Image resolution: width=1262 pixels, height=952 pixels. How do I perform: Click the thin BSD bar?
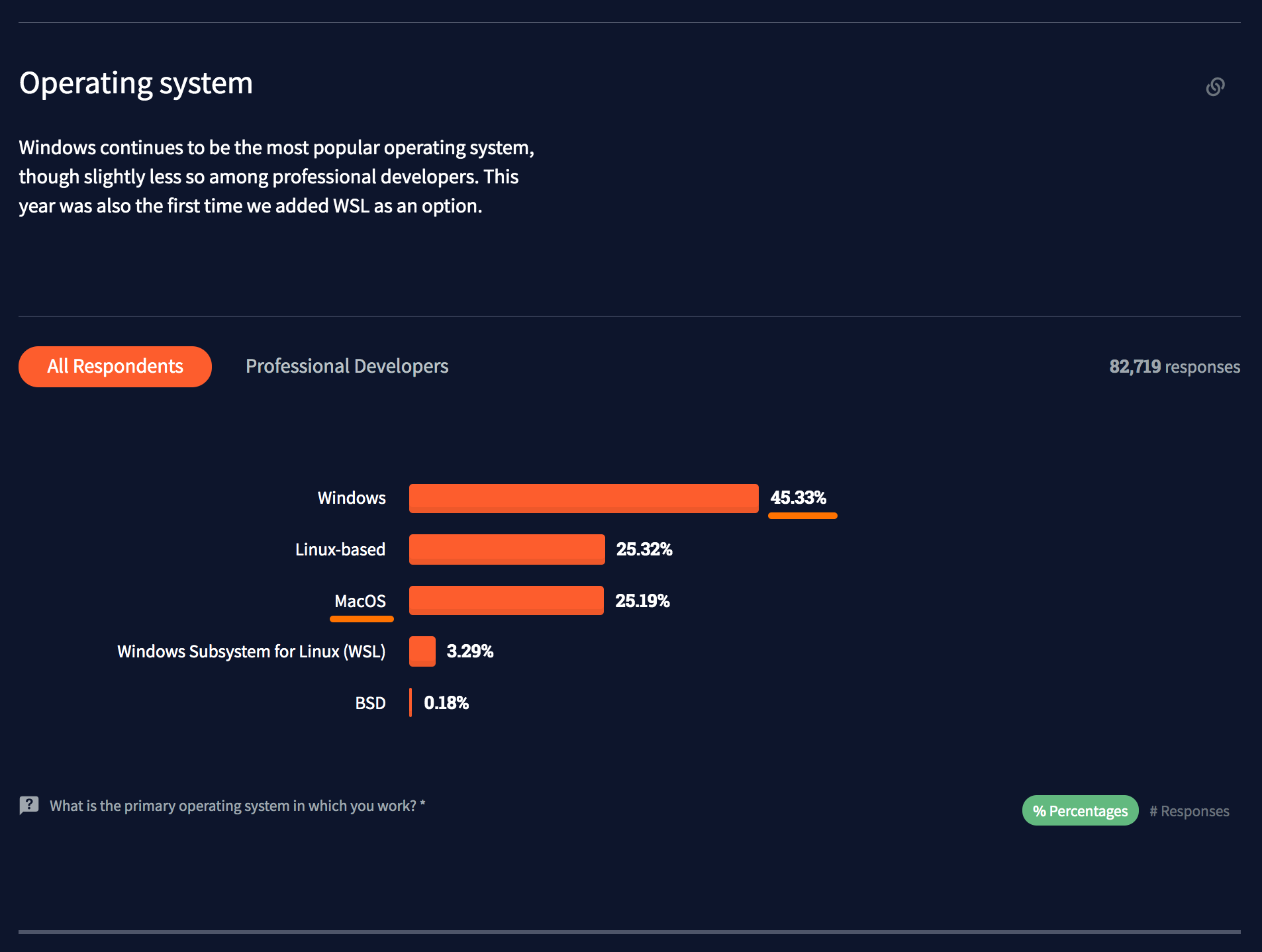(411, 702)
